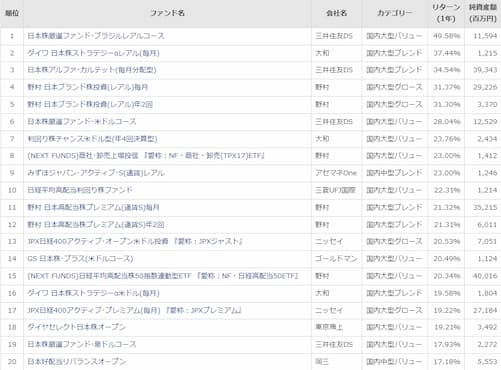Open みずほジャパン・アクティブ・S(通貨)レアル
Viewport: 501px width, 370px height.
pyautogui.click(x=96, y=173)
